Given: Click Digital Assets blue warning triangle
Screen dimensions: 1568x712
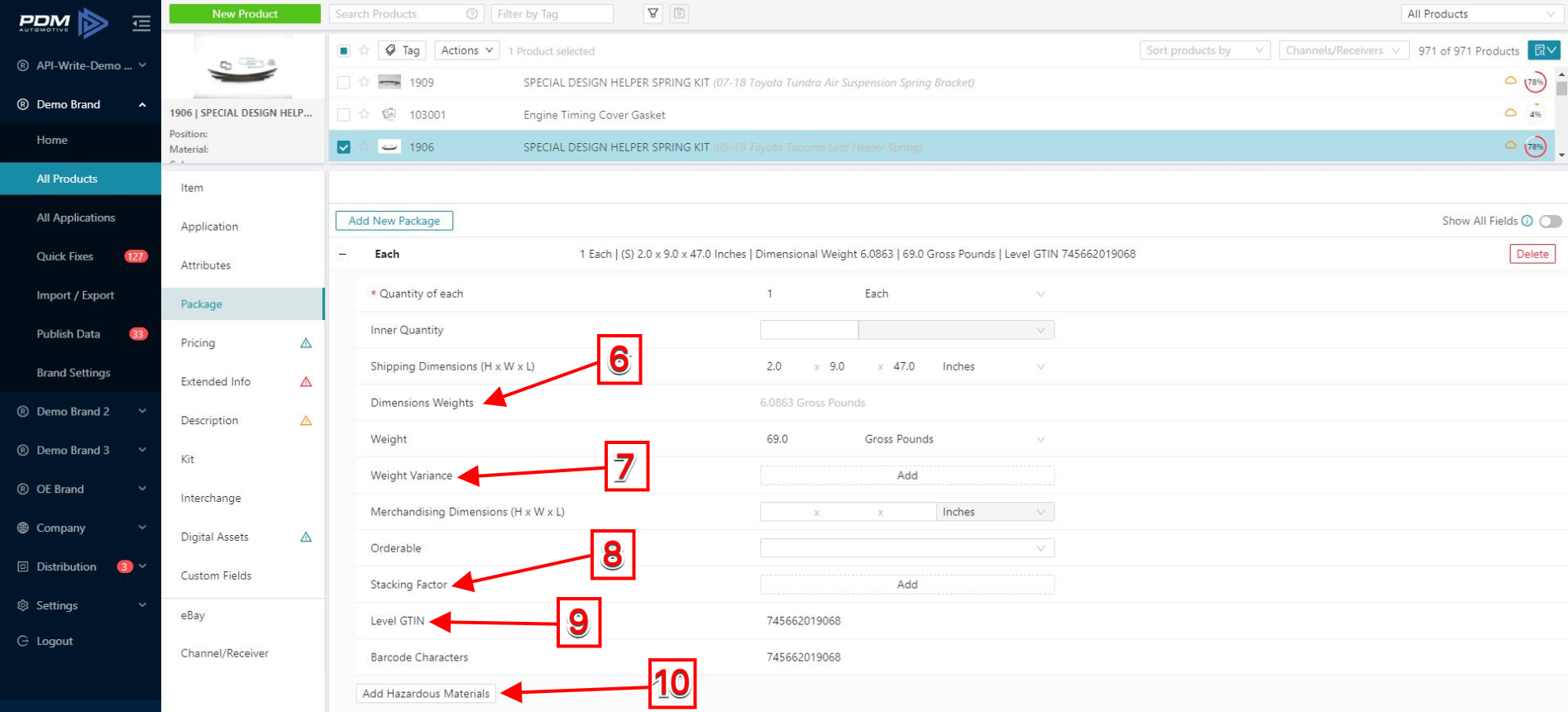Looking at the screenshot, I should [x=306, y=538].
